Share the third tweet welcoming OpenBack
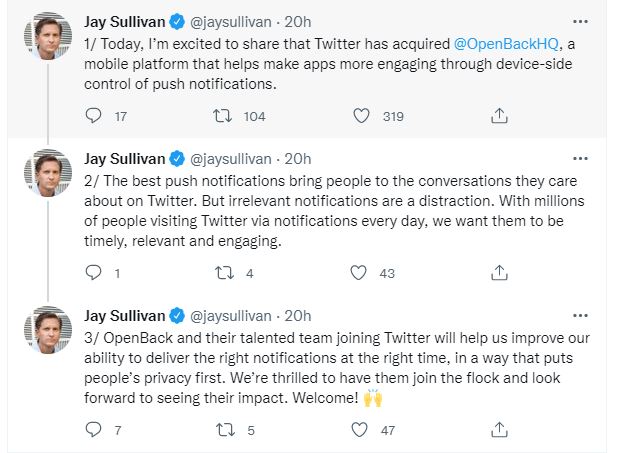 (499, 430)
